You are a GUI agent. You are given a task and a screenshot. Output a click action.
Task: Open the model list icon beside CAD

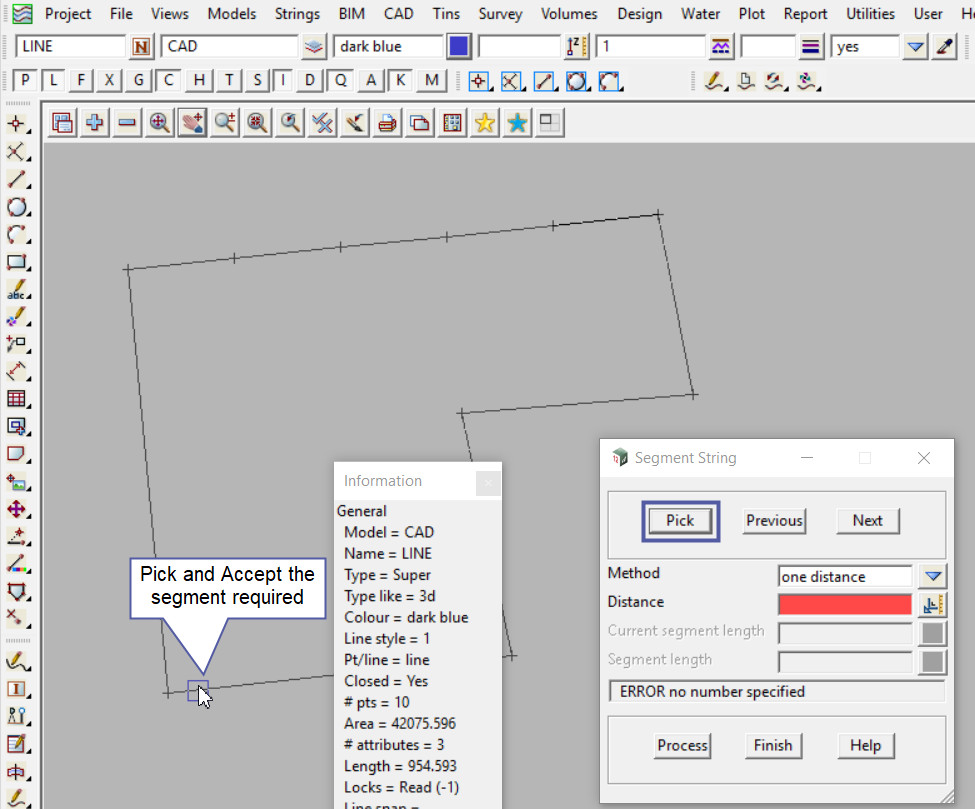(x=314, y=47)
